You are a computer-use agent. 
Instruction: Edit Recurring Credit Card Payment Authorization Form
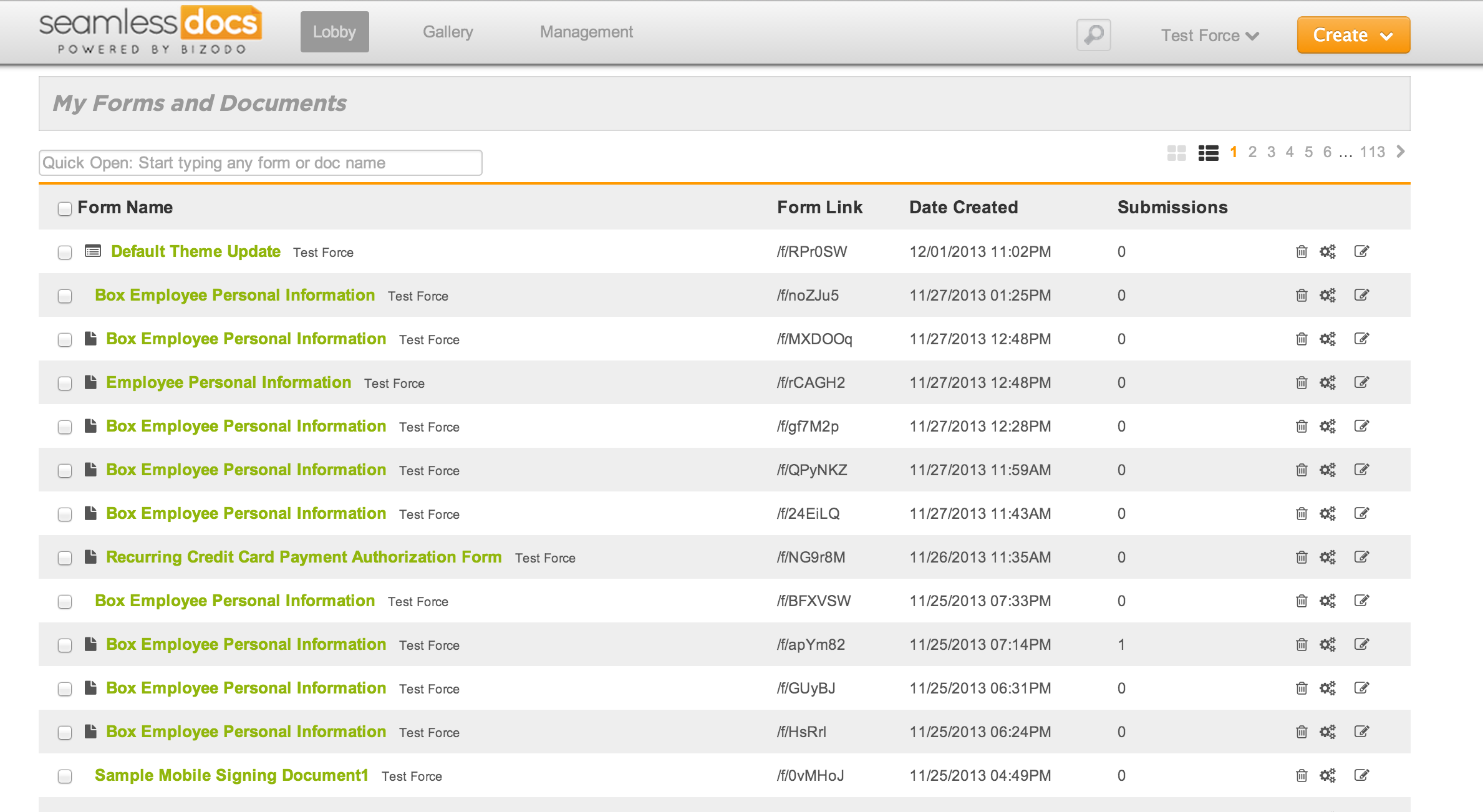click(1361, 557)
